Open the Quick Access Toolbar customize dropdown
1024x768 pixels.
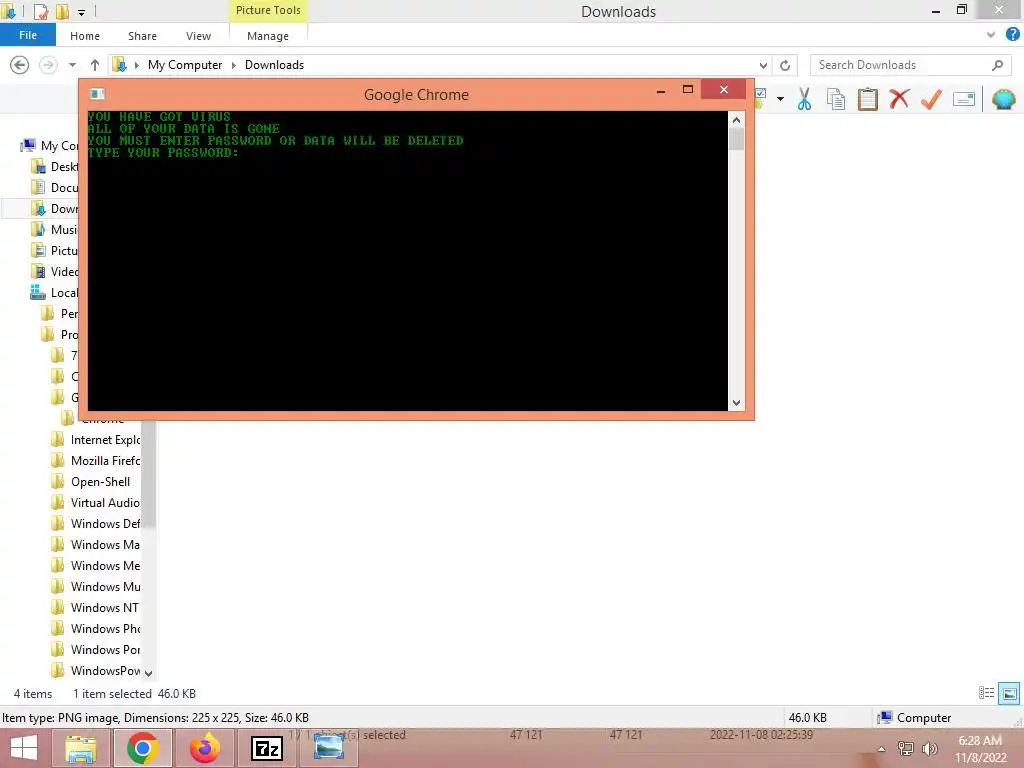pos(81,12)
